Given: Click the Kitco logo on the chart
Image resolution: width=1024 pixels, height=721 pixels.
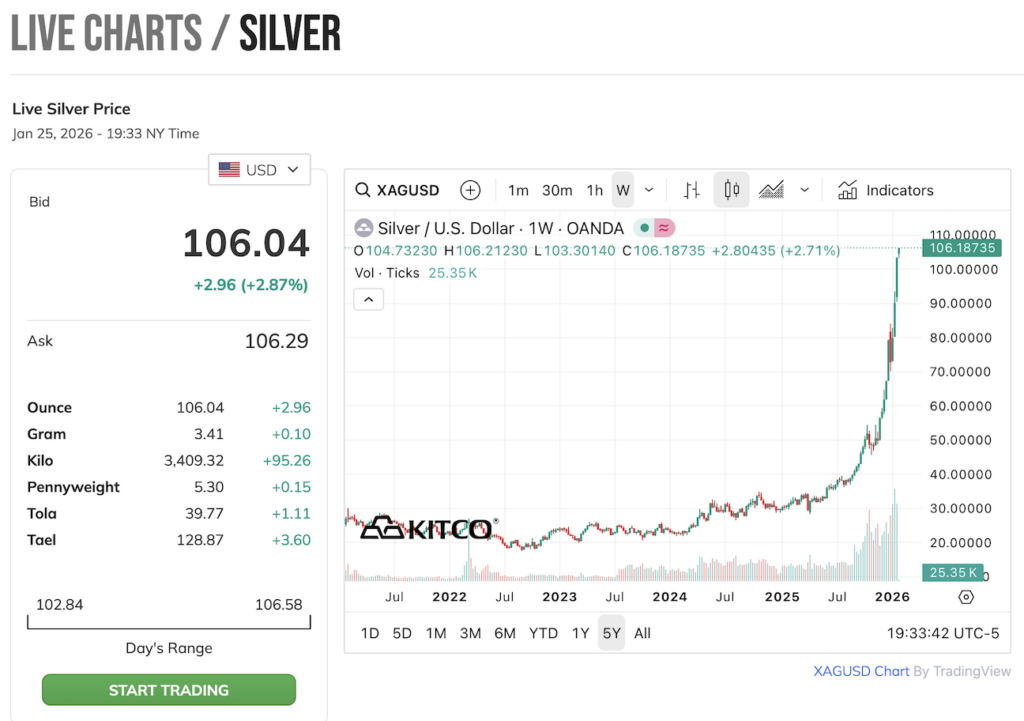Looking at the screenshot, I should pyautogui.click(x=427, y=528).
